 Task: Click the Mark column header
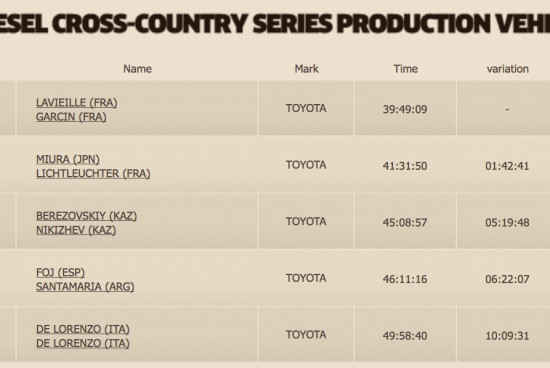click(x=307, y=69)
